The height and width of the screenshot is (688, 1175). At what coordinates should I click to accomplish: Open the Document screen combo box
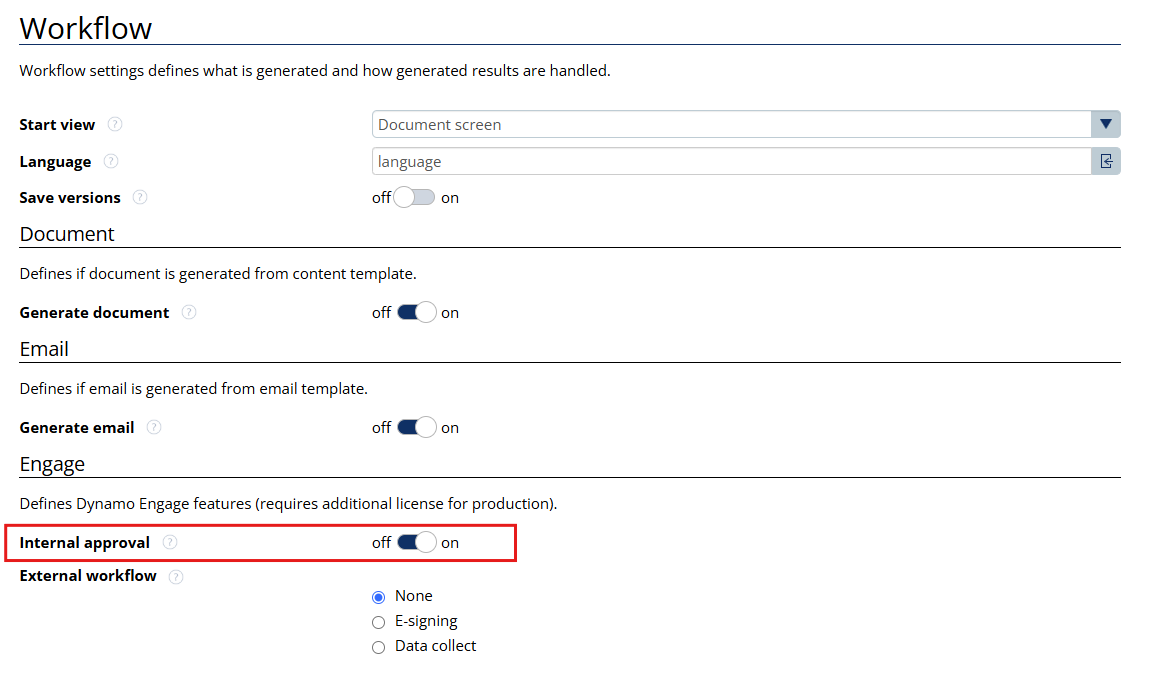[732, 124]
